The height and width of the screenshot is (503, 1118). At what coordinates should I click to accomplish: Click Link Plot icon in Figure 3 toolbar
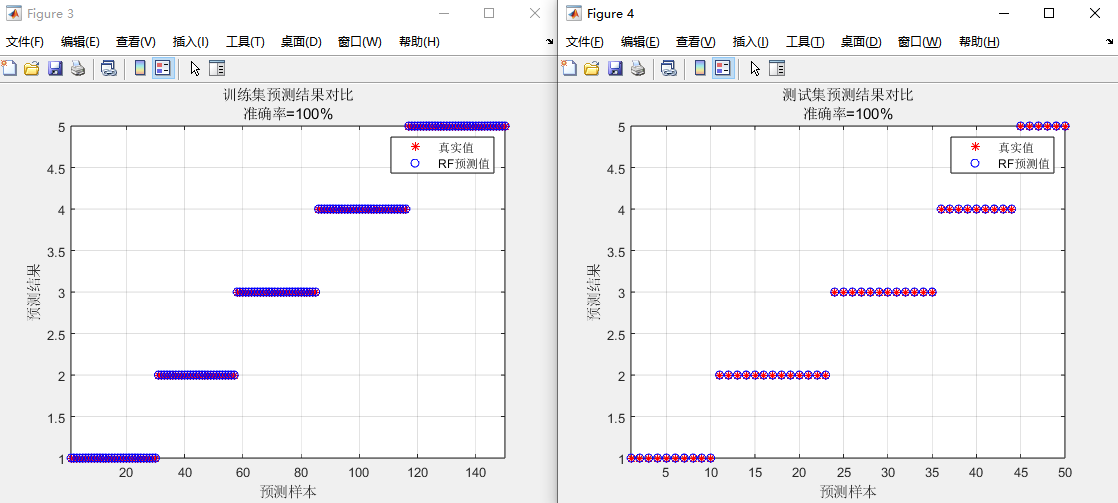pos(109,68)
